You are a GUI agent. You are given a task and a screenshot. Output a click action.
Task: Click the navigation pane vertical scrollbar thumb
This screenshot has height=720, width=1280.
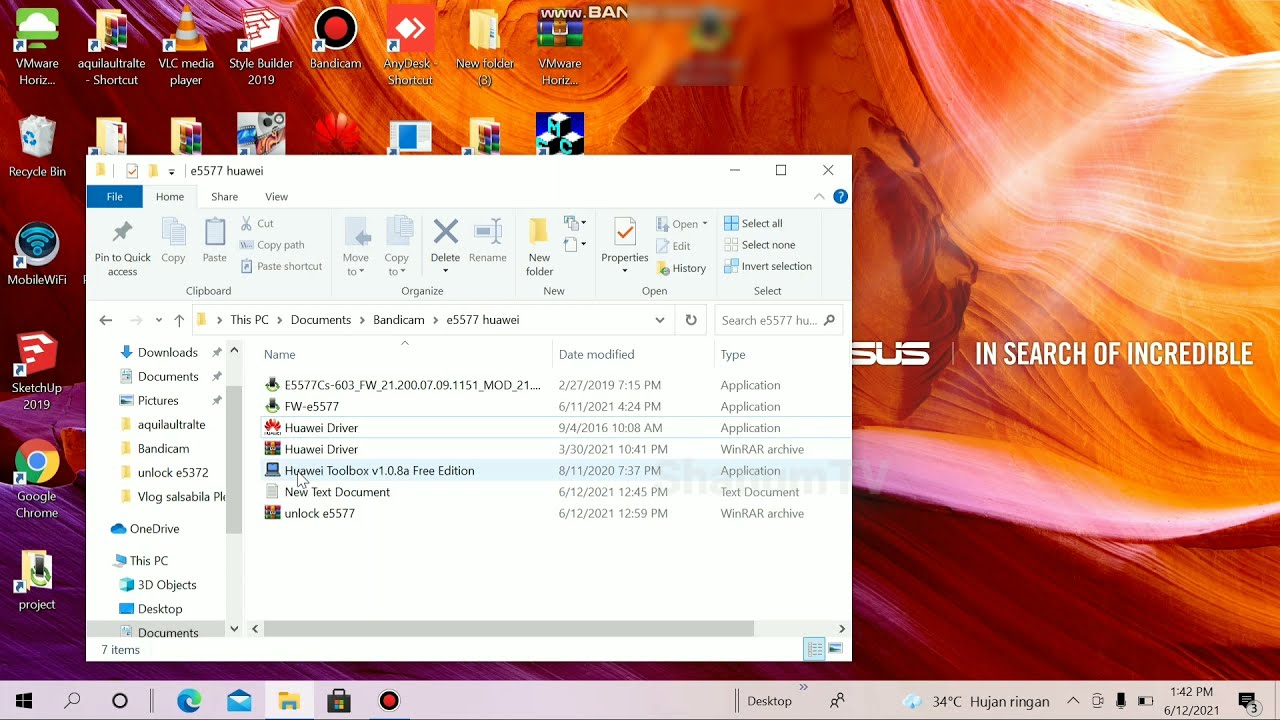234,460
